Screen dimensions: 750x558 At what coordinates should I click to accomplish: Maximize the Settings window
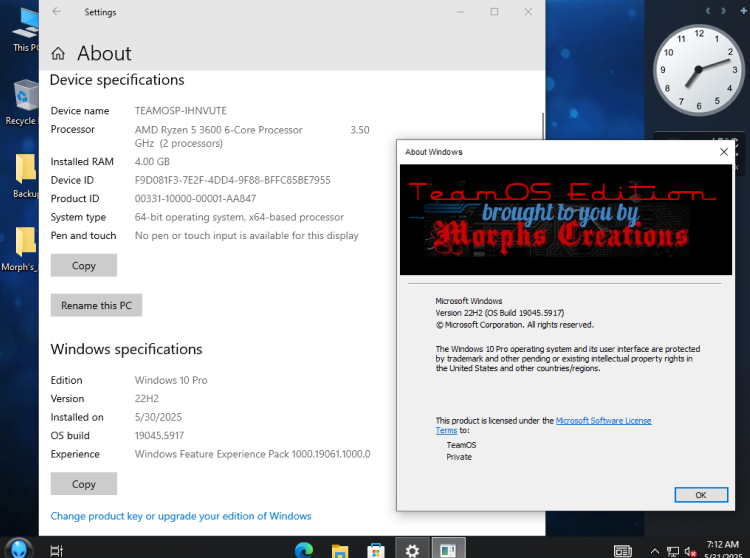[494, 11]
